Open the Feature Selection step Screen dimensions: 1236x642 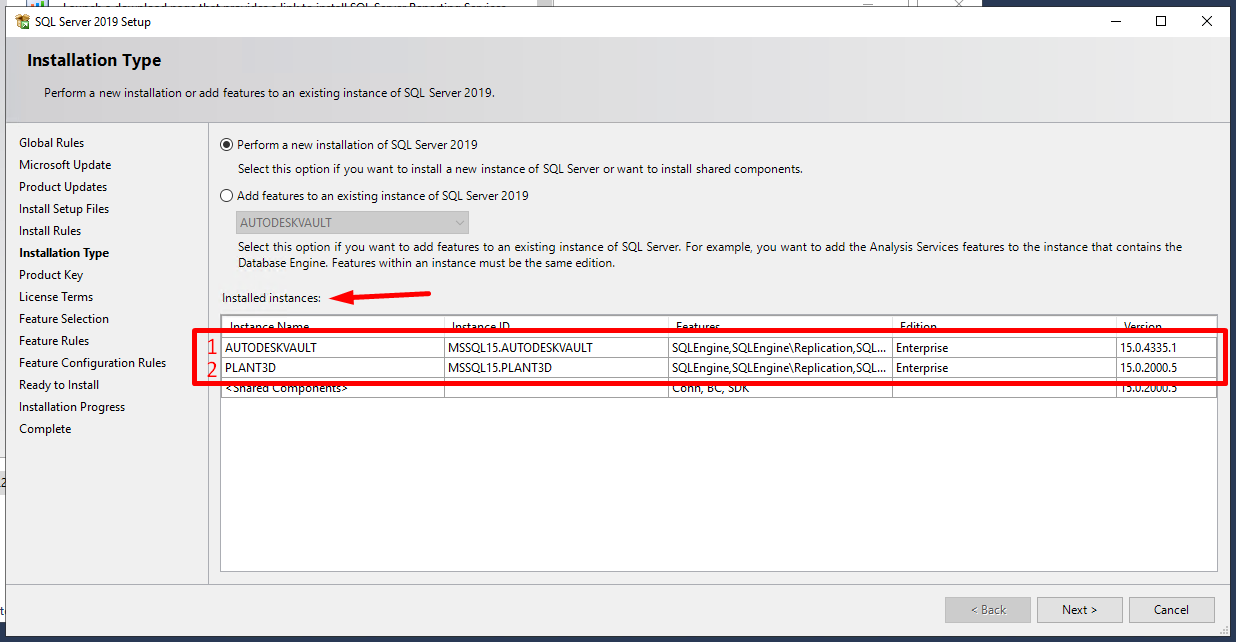[x=63, y=318]
